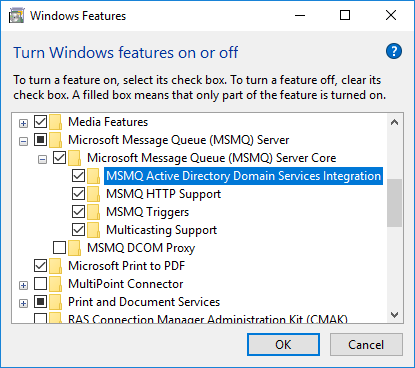Click the OK button
This screenshot has width=415, height=368.
tap(283, 345)
